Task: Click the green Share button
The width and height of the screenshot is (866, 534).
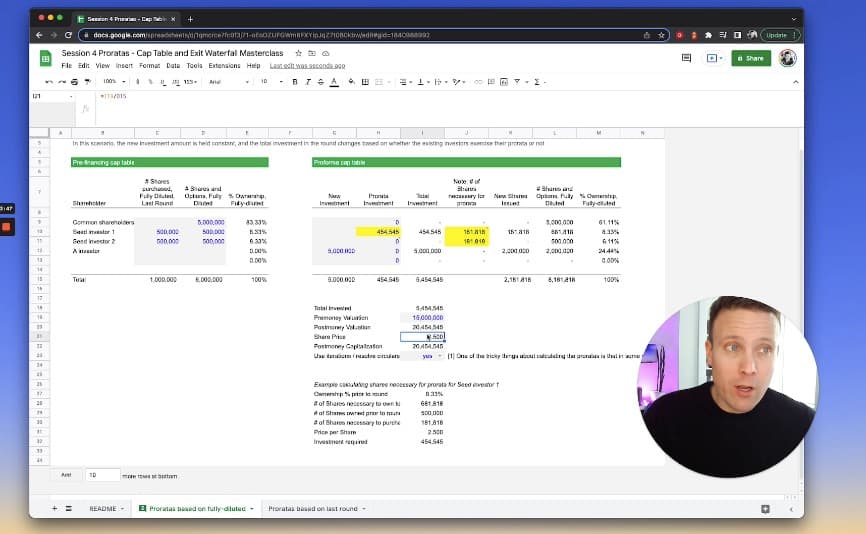Action: click(x=750, y=58)
